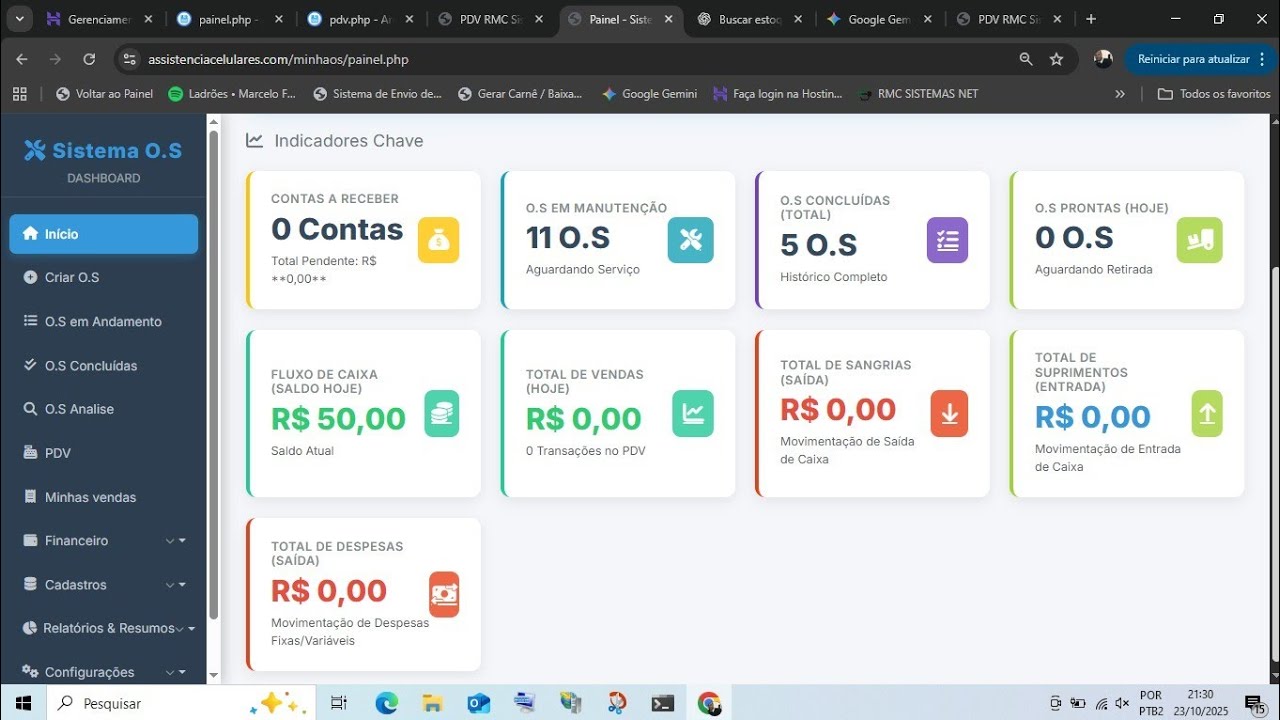Image resolution: width=1280 pixels, height=720 pixels.
Task: Open O.S em Andamento in the sidebar
Action: pyautogui.click(x=104, y=321)
